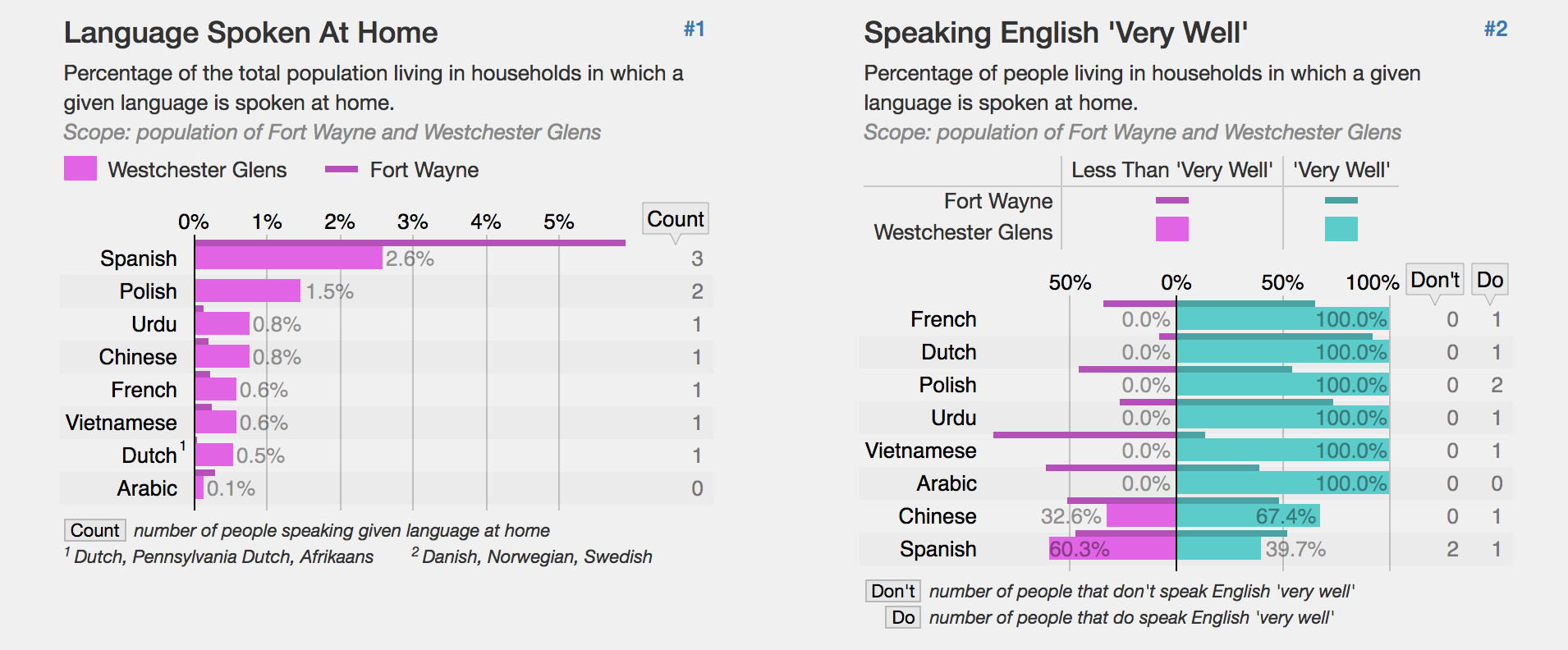Click the Westchester Glens pink legend swatch

[x=80, y=169]
